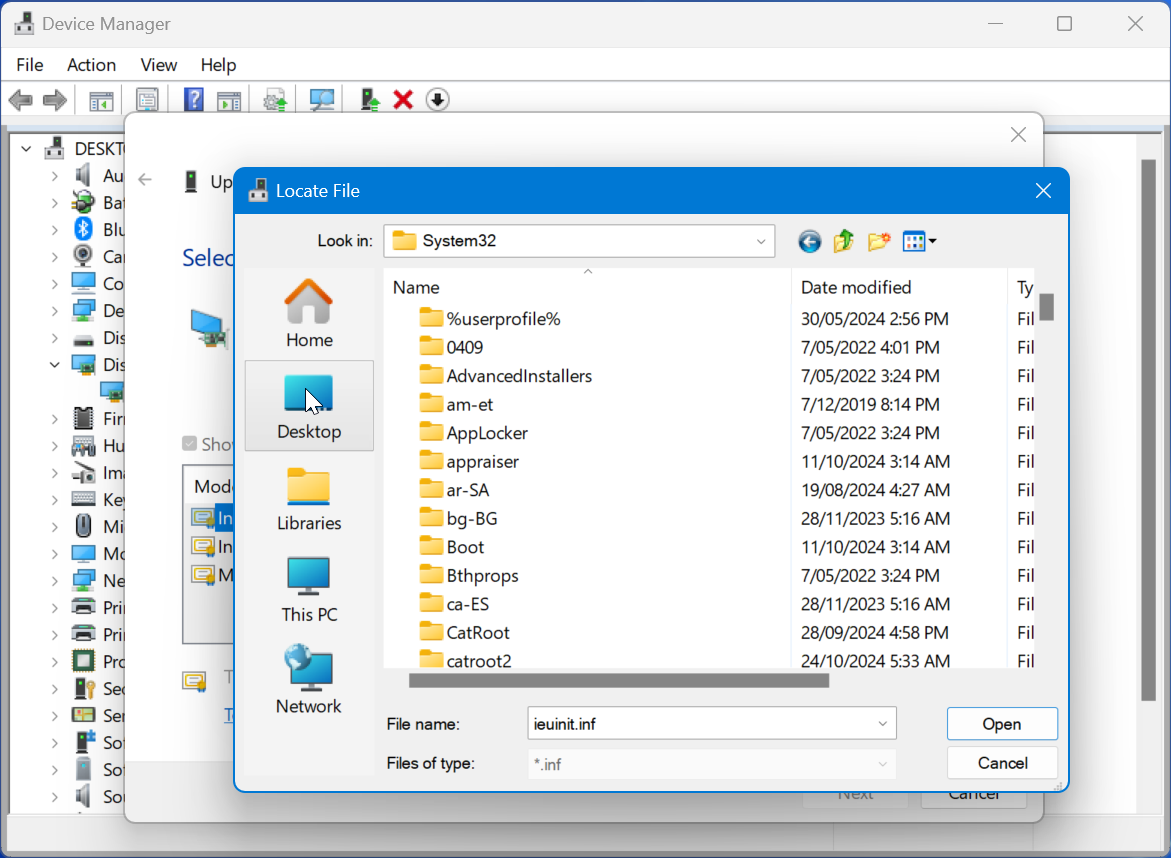The width and height of the screenshot is (1171, 858).
Task: Select Home in the places bar
Action: 309,313
